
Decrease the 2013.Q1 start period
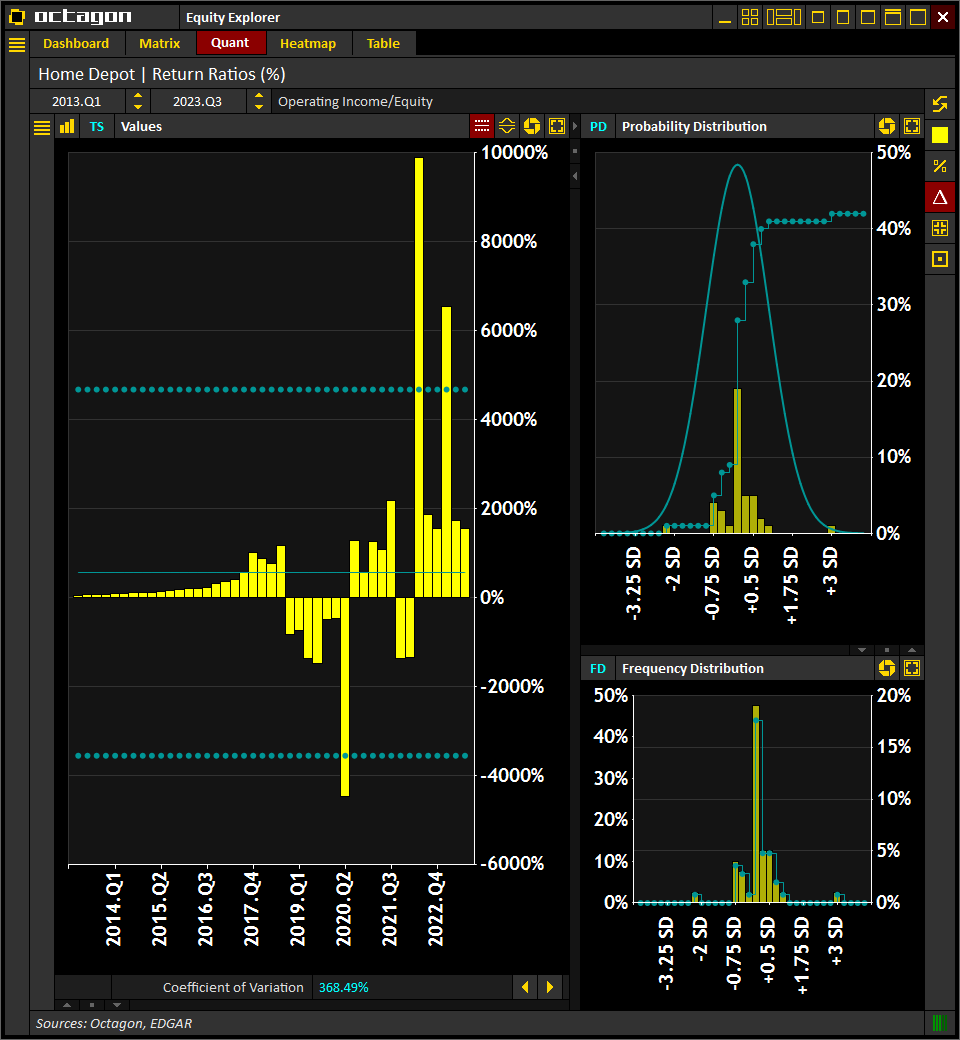138,107
